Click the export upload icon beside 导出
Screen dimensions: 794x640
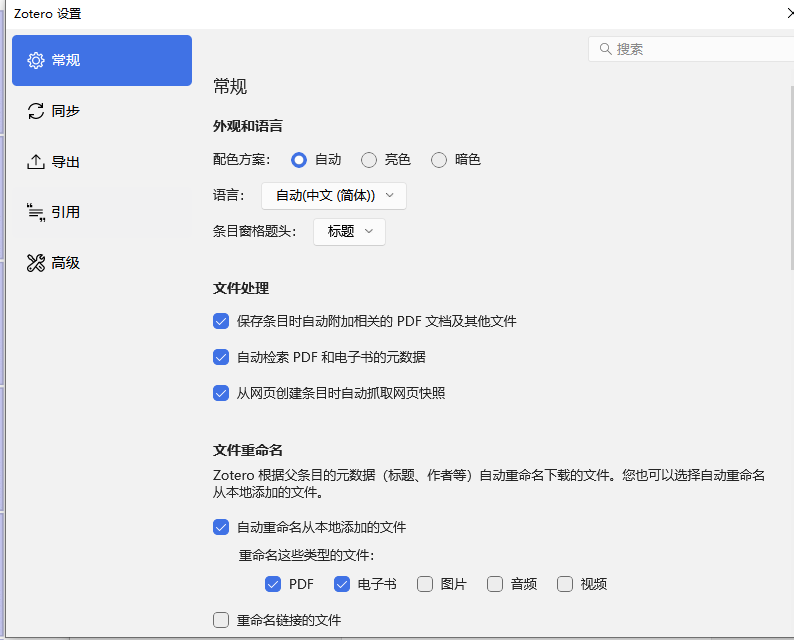(x=35, y=162)
